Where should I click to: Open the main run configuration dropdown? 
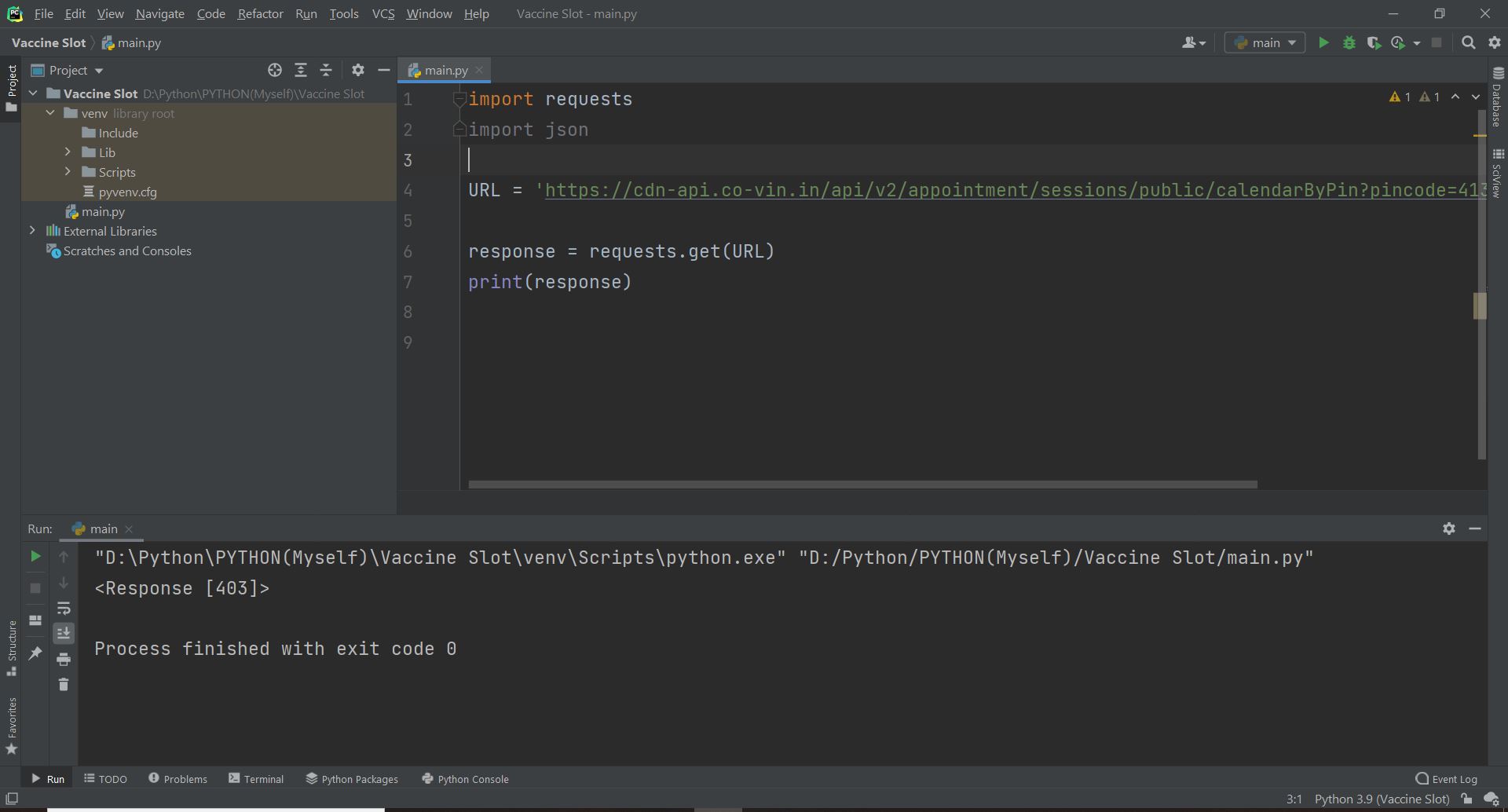1265,43
